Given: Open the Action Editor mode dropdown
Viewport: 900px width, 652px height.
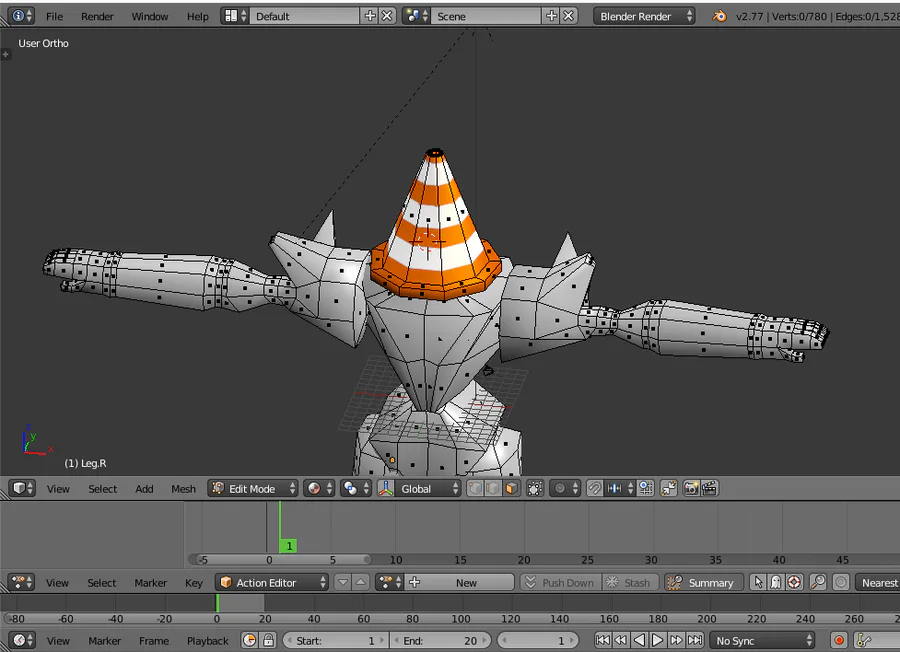Looking at the screenshot, I should tap(271, 583).
